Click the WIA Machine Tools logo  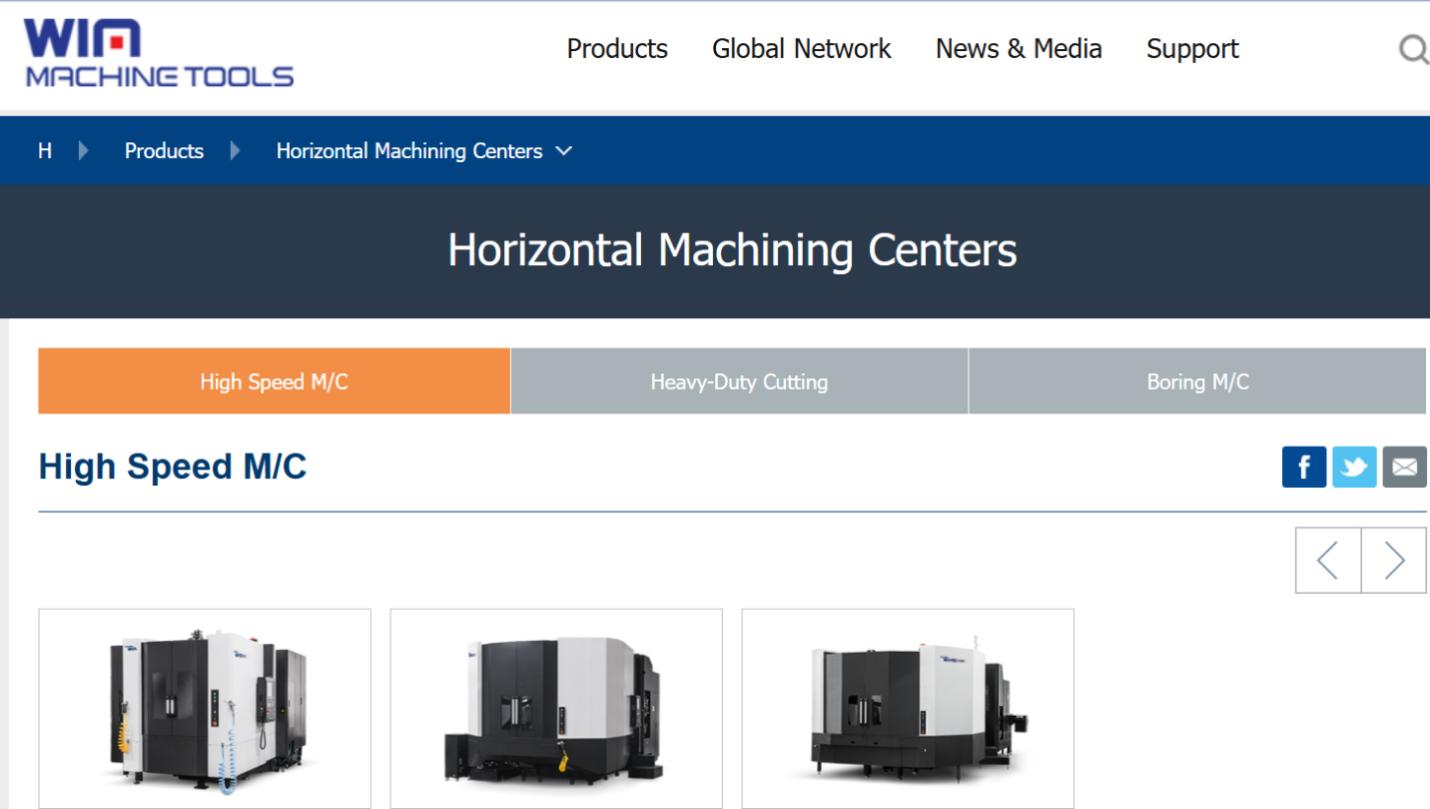click(x=160, y=53)
